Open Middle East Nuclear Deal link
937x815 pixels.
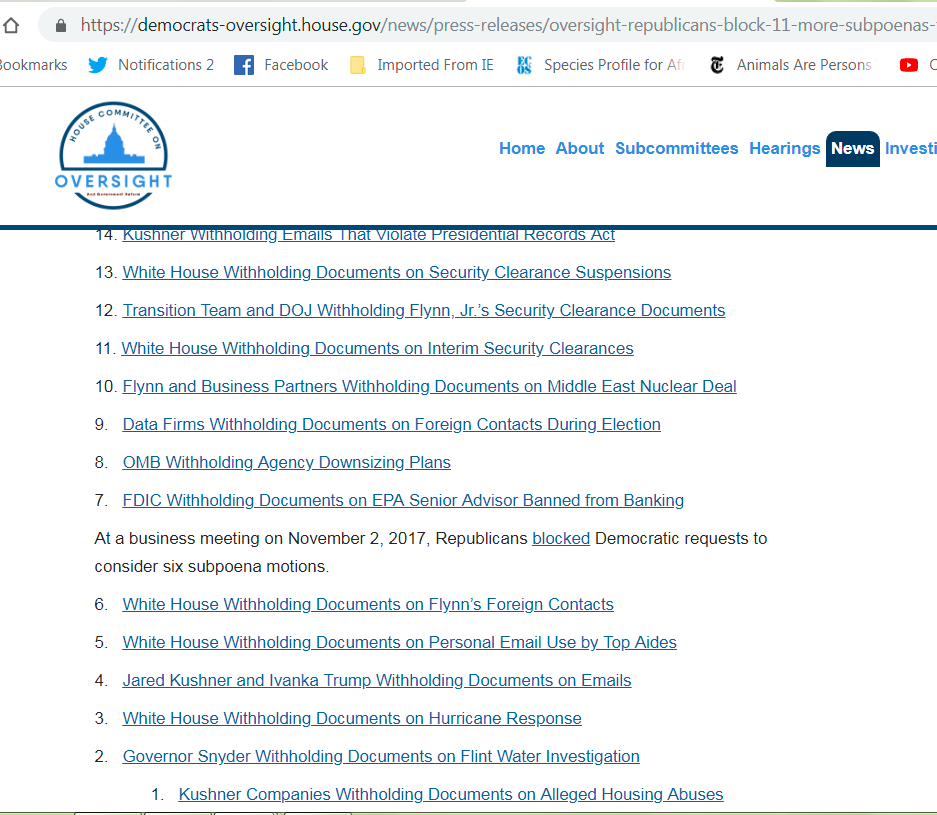coord(429,387)
